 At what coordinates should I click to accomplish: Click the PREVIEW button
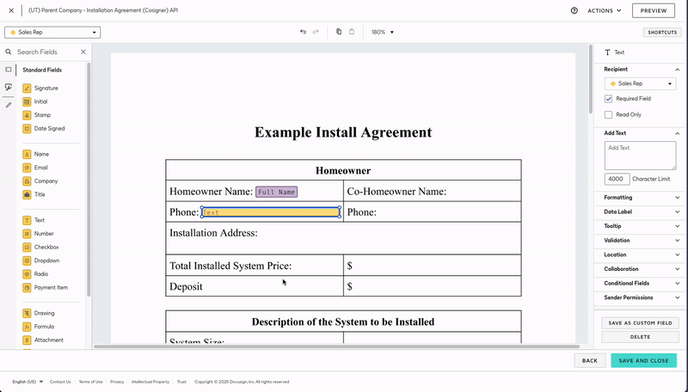[653, 11]
